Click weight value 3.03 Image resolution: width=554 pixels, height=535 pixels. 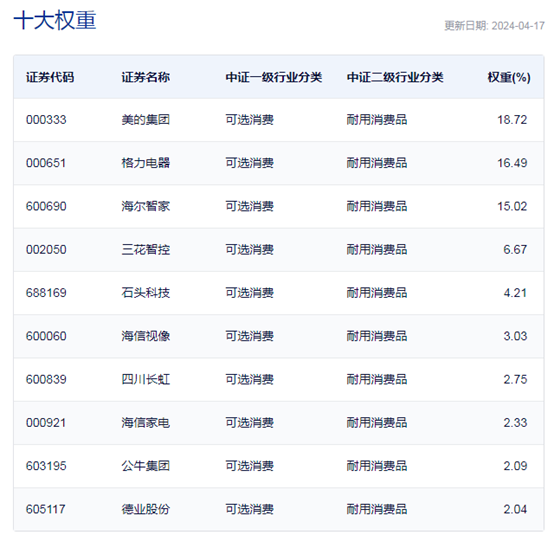point(515,336)
